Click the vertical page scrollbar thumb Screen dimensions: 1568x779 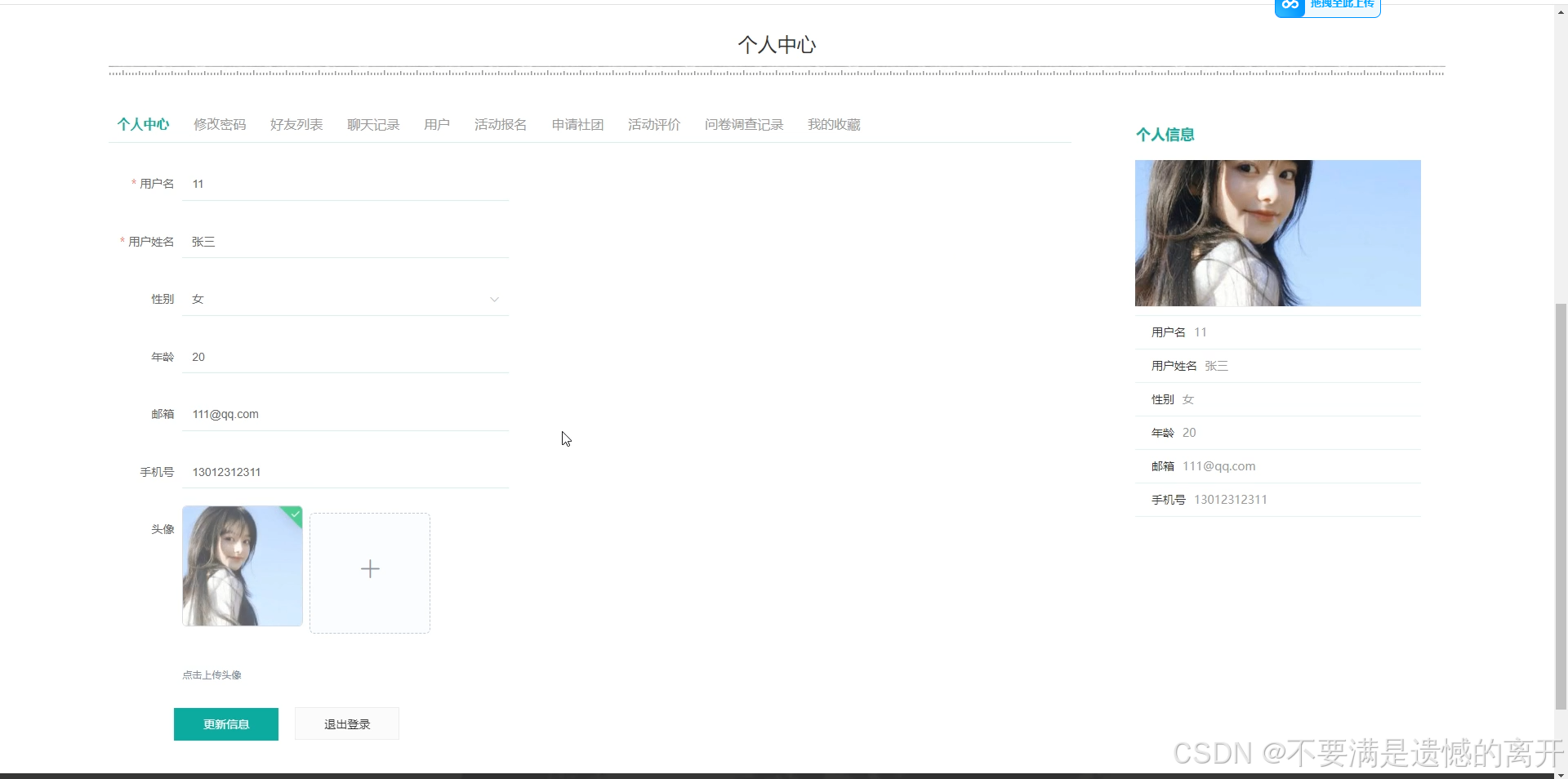pos(1561,506)
